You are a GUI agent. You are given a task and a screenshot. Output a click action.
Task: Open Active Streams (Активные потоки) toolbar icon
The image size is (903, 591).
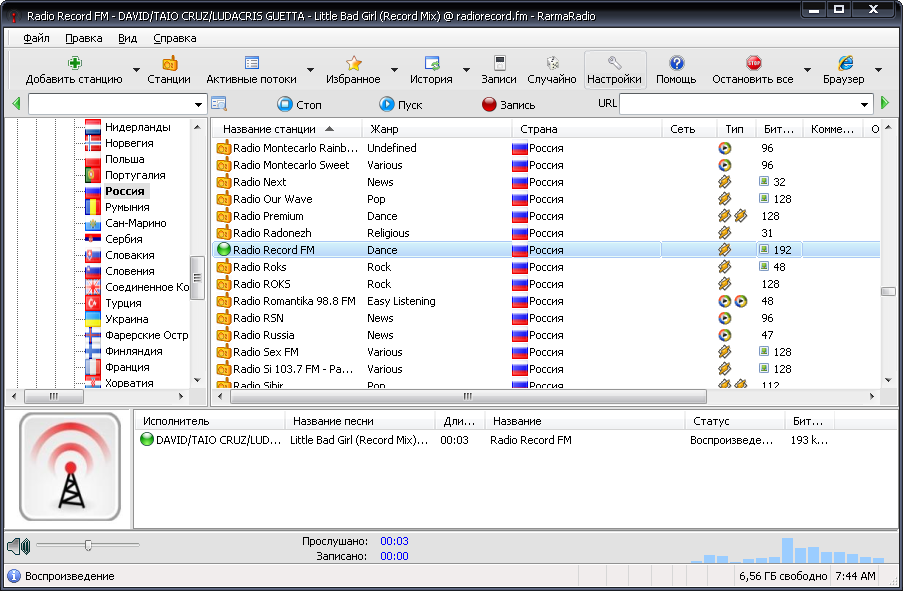251,63
